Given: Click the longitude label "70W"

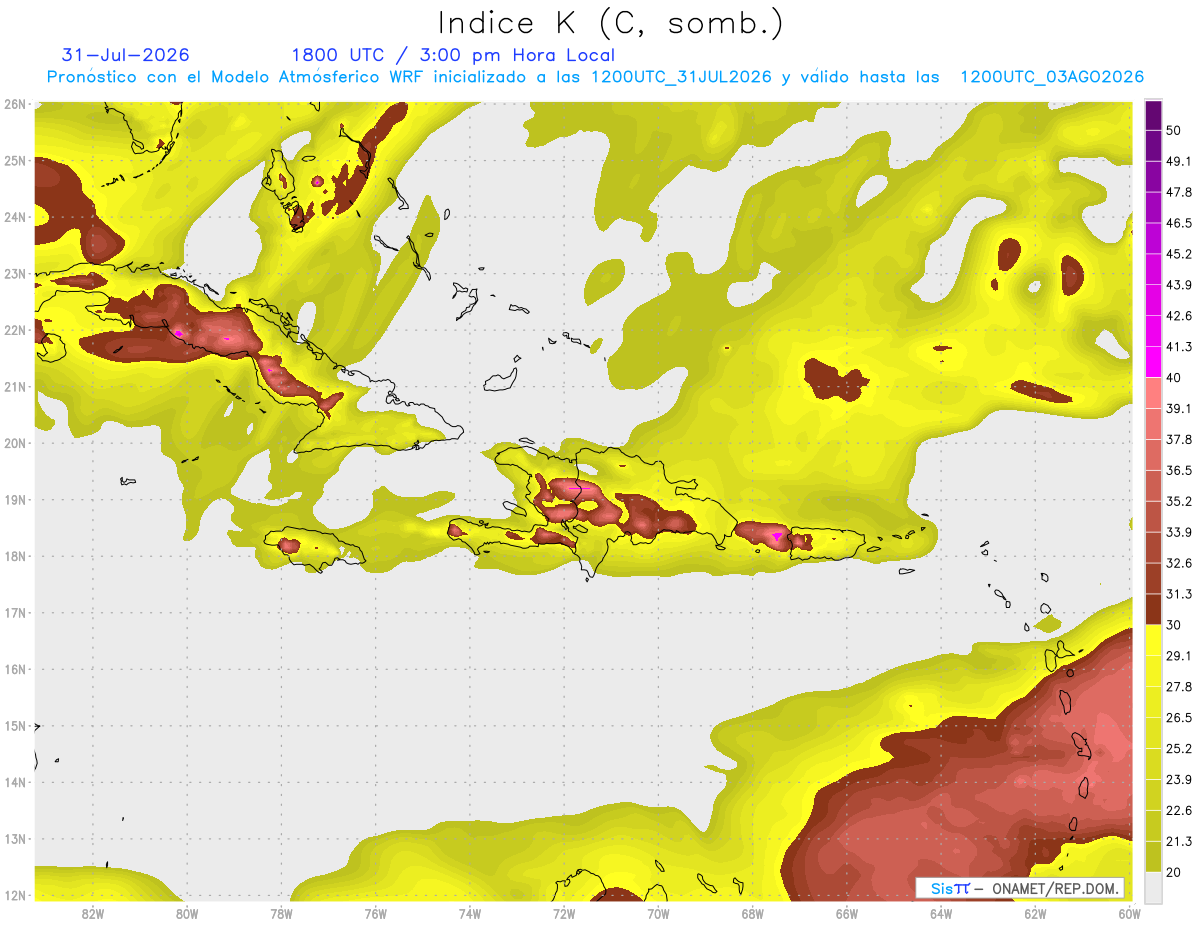Looking at the screenshot, I should [658, 914].
